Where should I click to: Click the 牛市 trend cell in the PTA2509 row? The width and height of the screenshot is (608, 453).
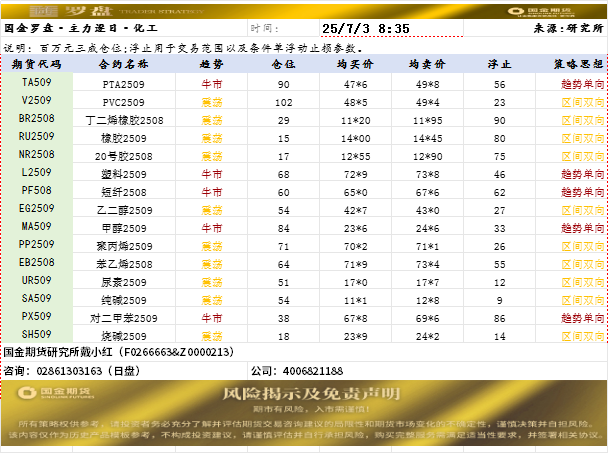click(x=211, y=84)
